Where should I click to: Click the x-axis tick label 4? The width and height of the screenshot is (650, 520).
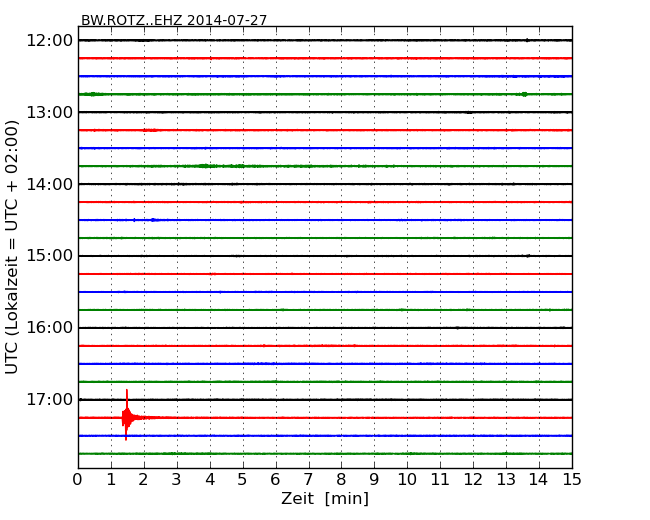[210, 480]
